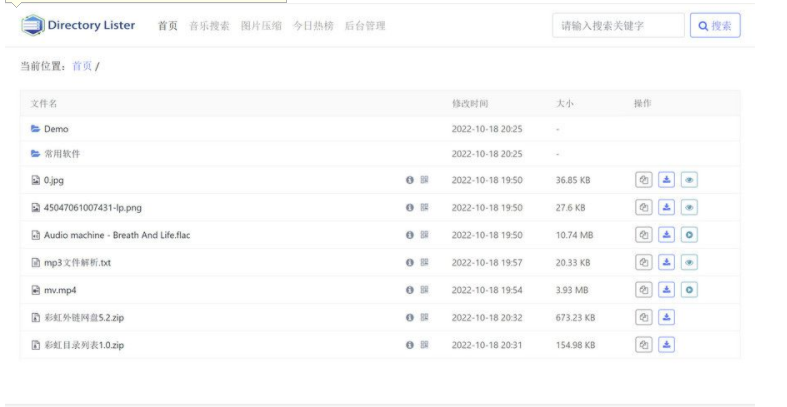This screenshot has width=787, height=407.
Task: Copy link for mp3文件解析.txt
Action: pyautogui.click(x=644, y=263)
